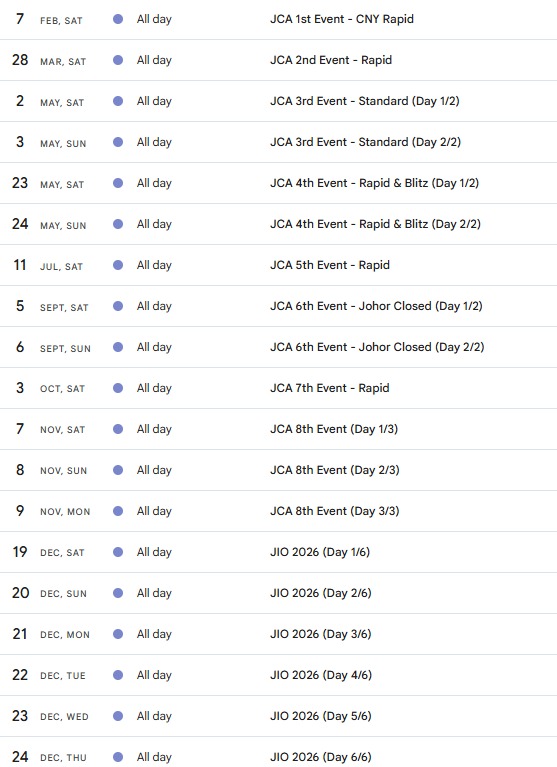This screenshot has width=557, height=767.
Task: Select JCA 3rd Event Standard Day 2/2
Action: point(365,142)
